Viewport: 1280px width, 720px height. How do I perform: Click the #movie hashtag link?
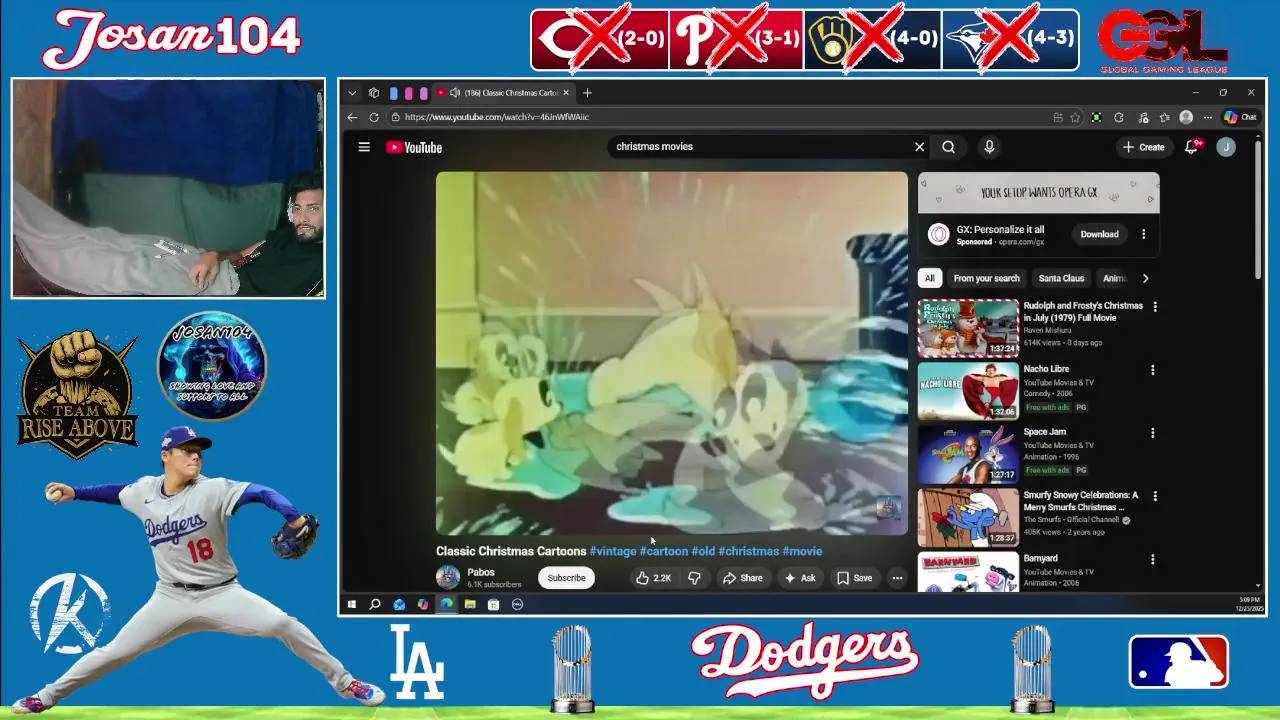click(802, 551)
